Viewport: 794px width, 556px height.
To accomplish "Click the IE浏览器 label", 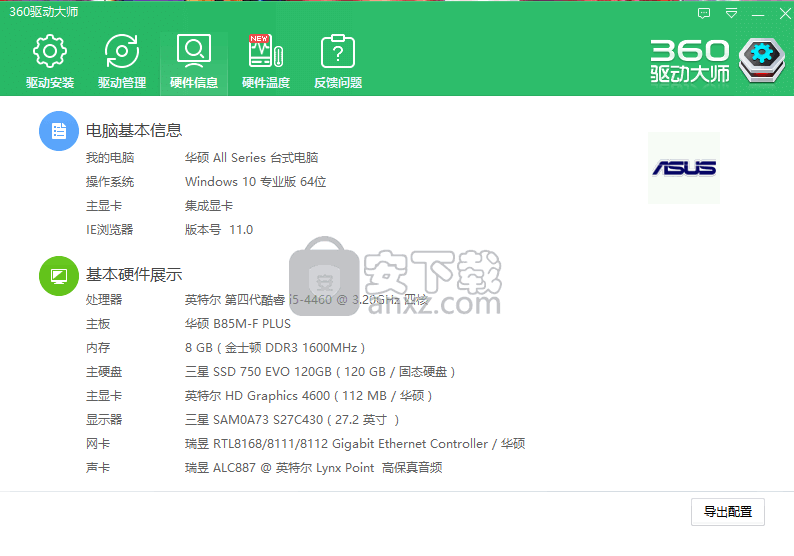I will (109, 230).
